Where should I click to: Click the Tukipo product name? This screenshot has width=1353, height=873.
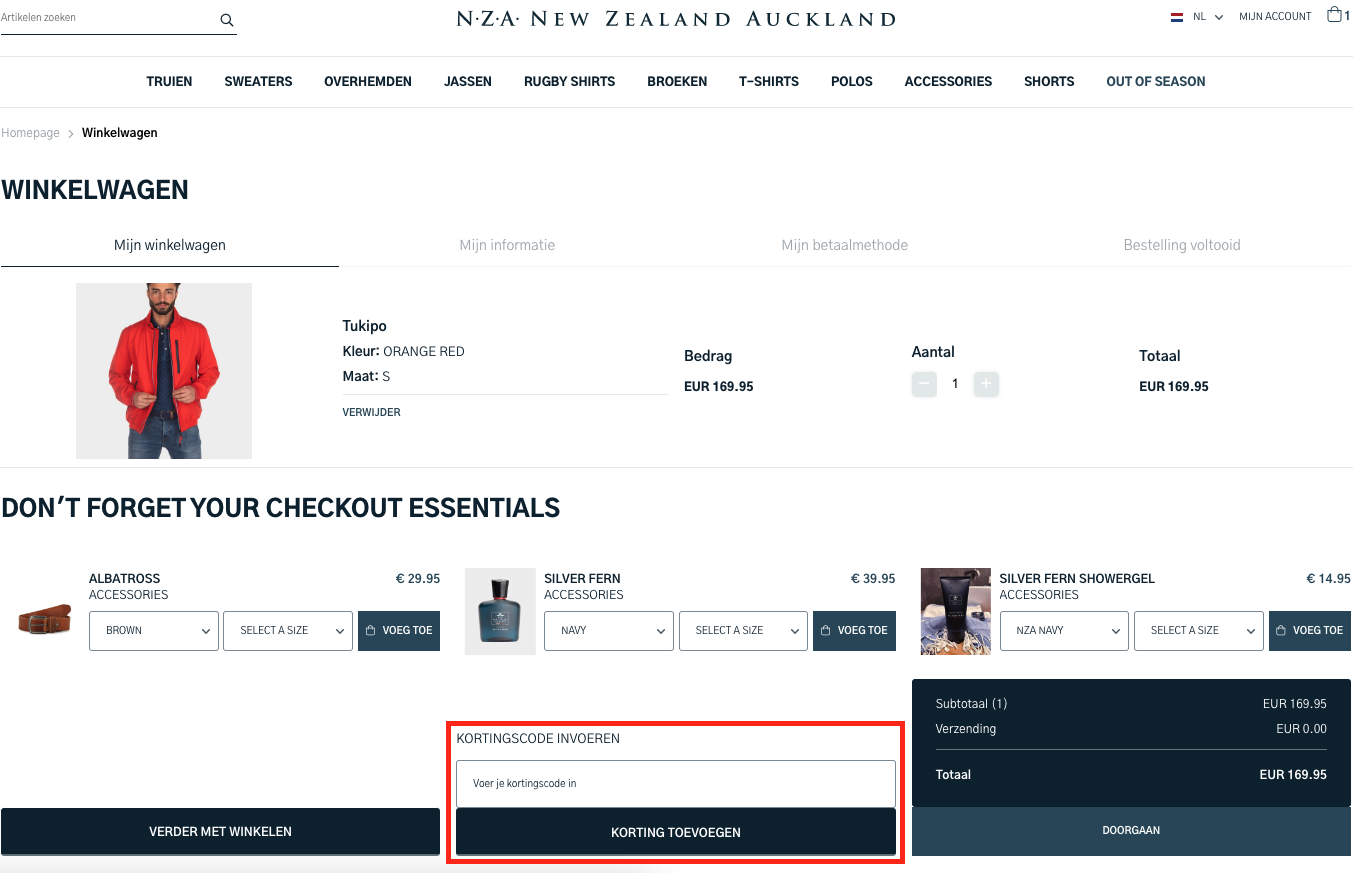click(x=364, y=326)
